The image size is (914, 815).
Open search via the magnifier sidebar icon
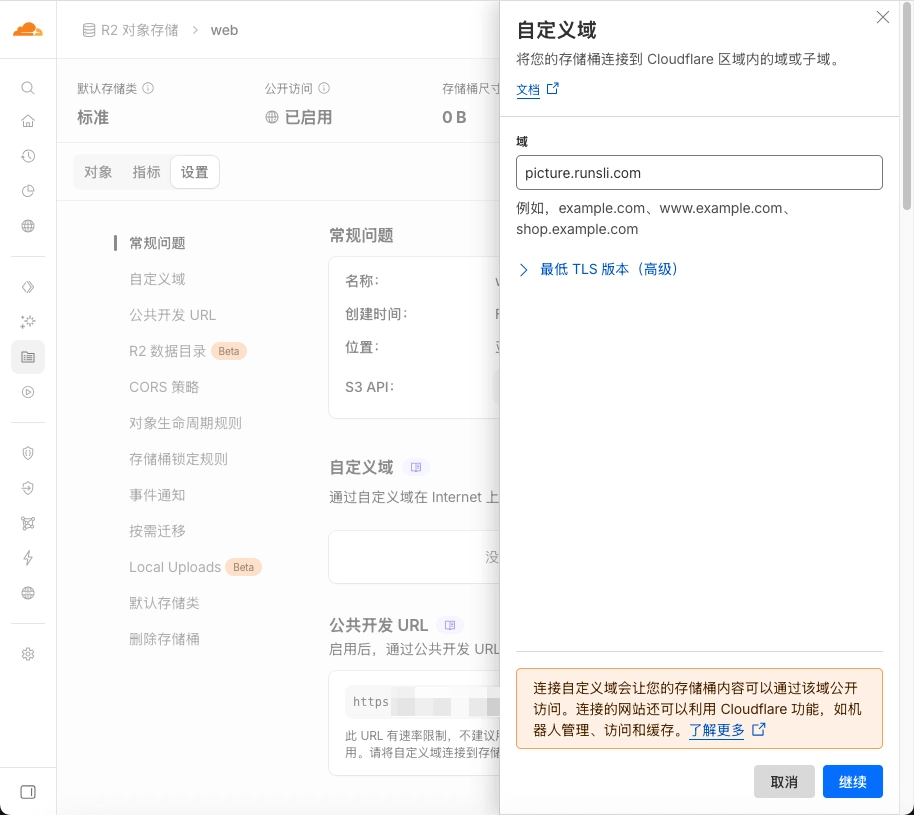click(x=28, y=88)
